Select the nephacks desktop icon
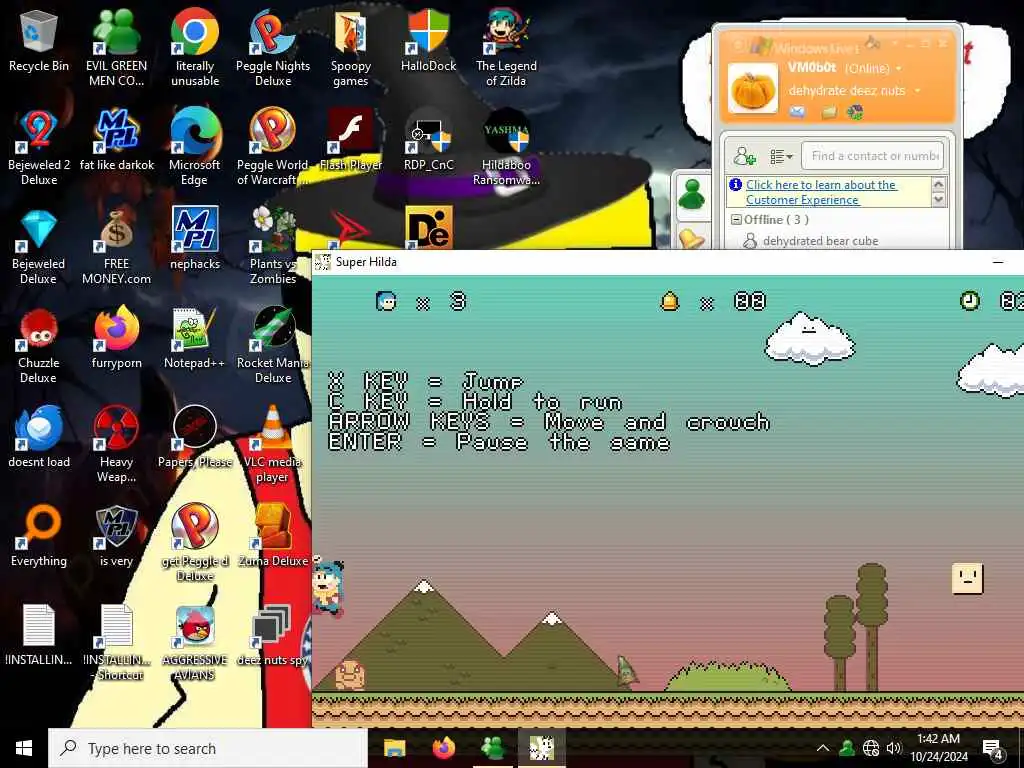 (x=195, y=238)
